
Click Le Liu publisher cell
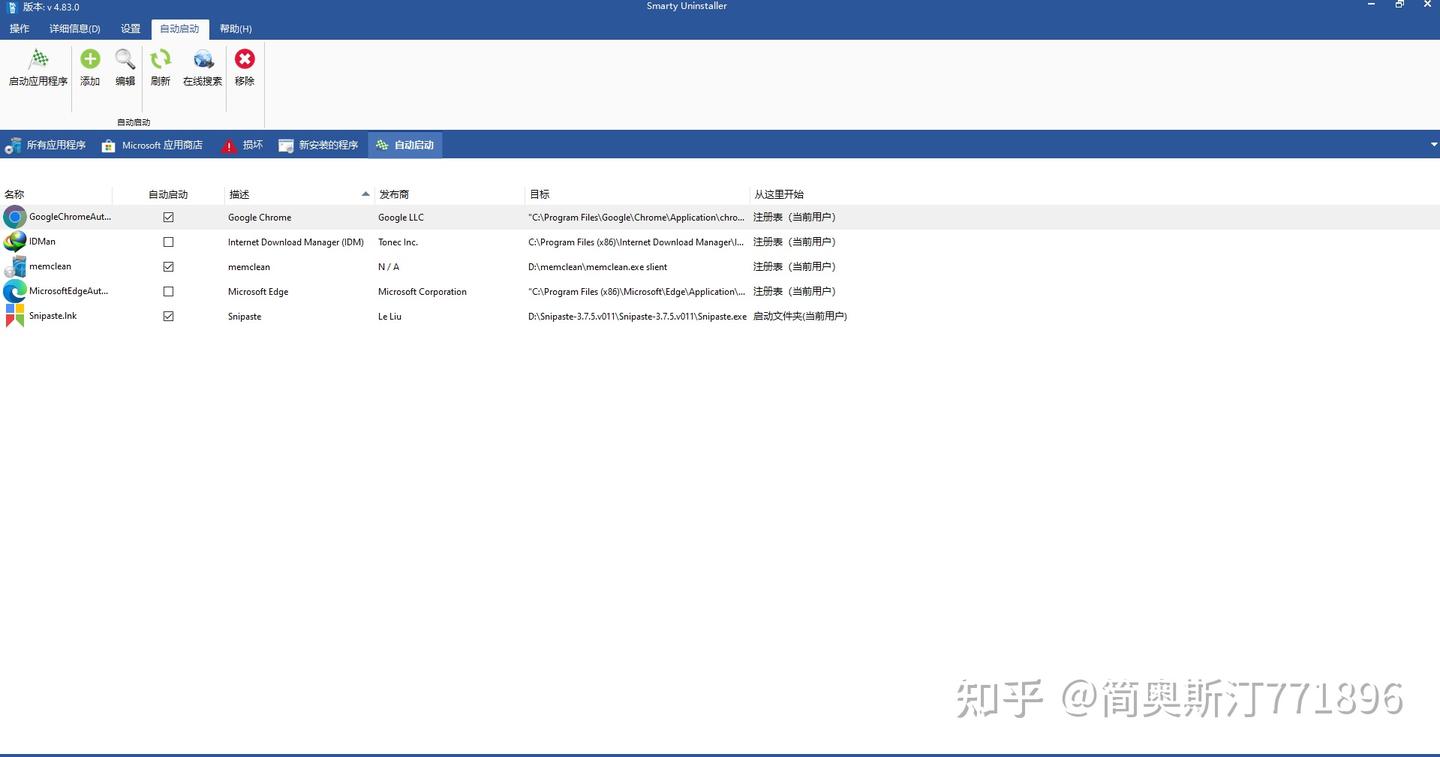coord(389,316)
